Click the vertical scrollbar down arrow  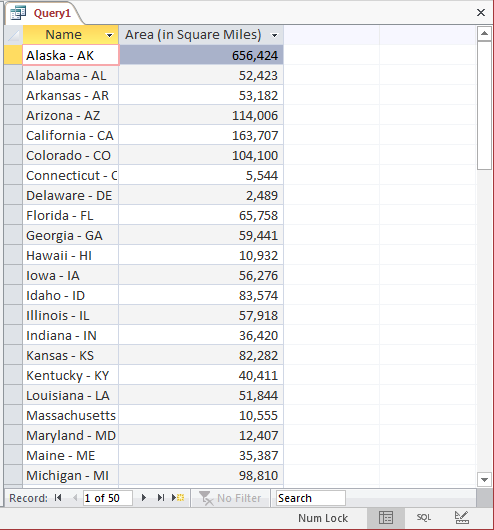(x=484, y=480)
